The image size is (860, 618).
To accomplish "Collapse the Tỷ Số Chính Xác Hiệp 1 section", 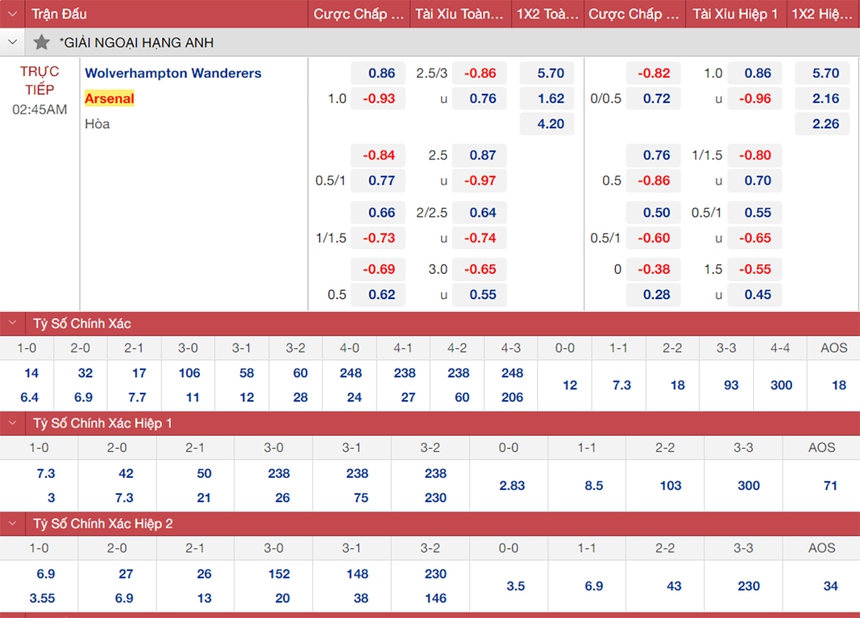I will [x=13, y=423].
